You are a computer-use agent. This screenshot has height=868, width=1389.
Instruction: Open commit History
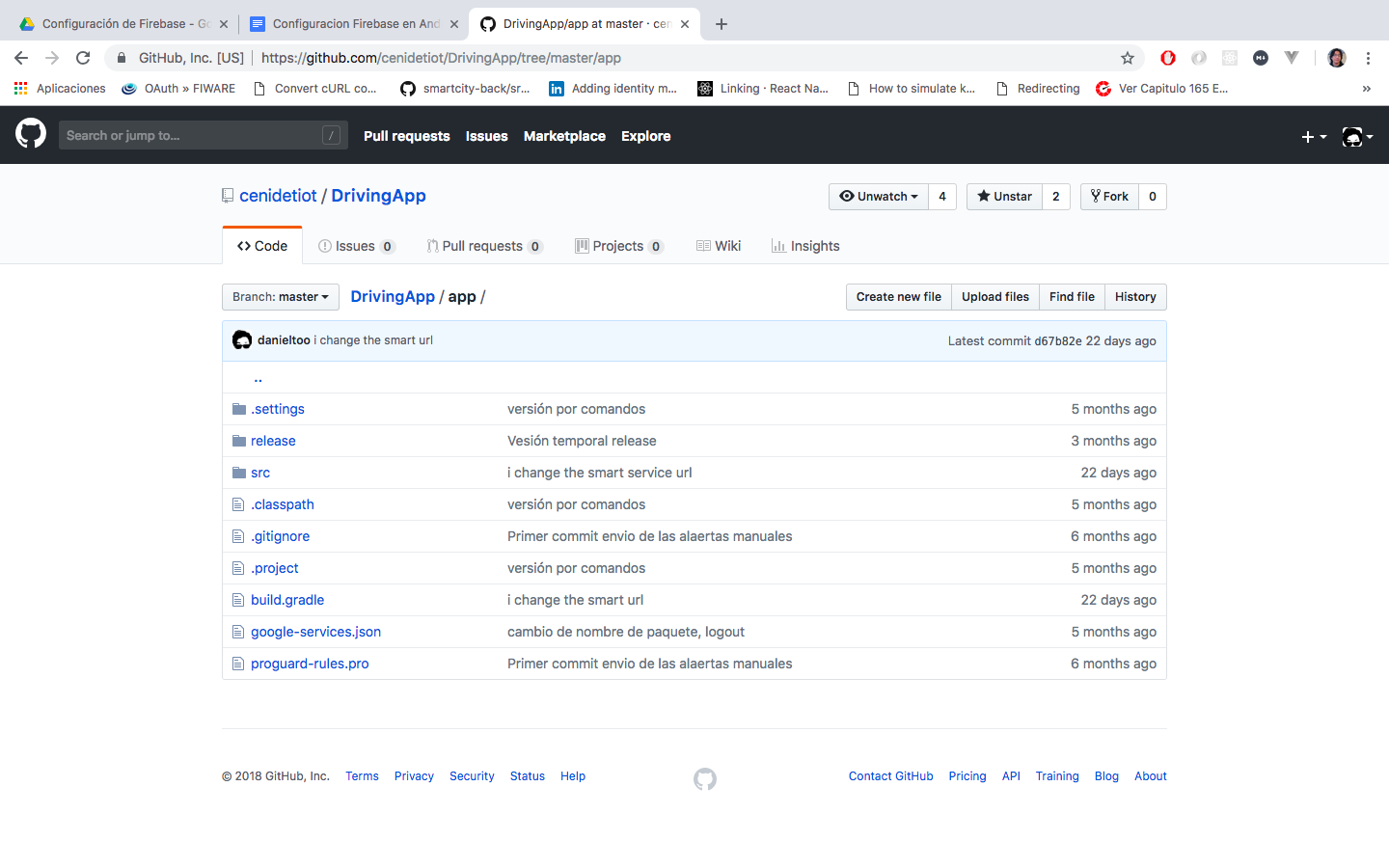1135,297
